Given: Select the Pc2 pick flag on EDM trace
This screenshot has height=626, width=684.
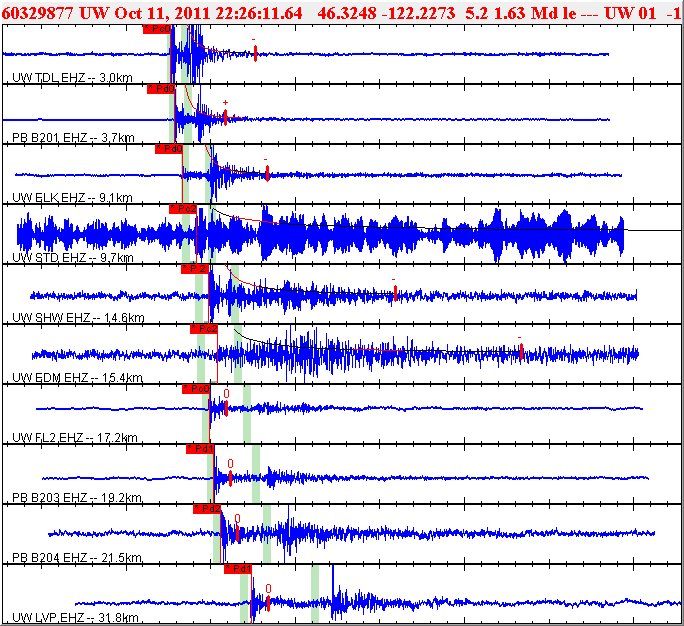Looking at the screenshot, I should [204, 329].
